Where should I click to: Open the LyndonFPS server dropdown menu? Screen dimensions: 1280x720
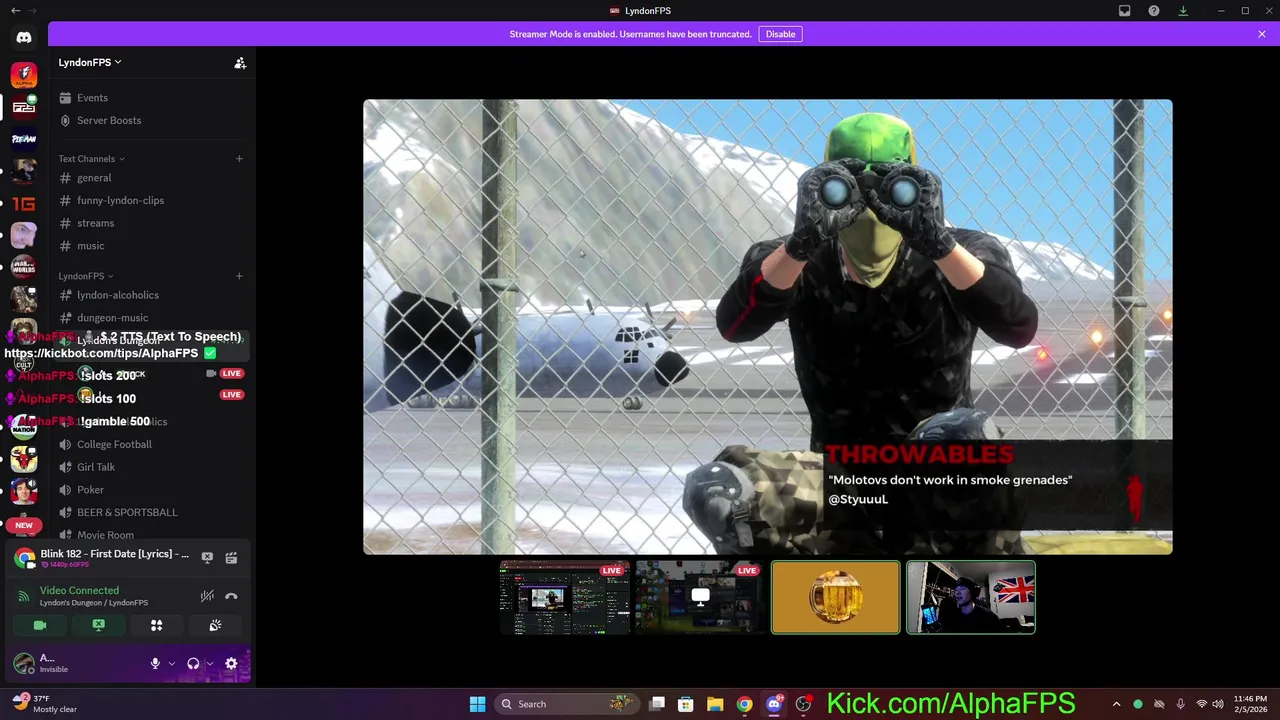pyautogui.click(x=90, y=63)
